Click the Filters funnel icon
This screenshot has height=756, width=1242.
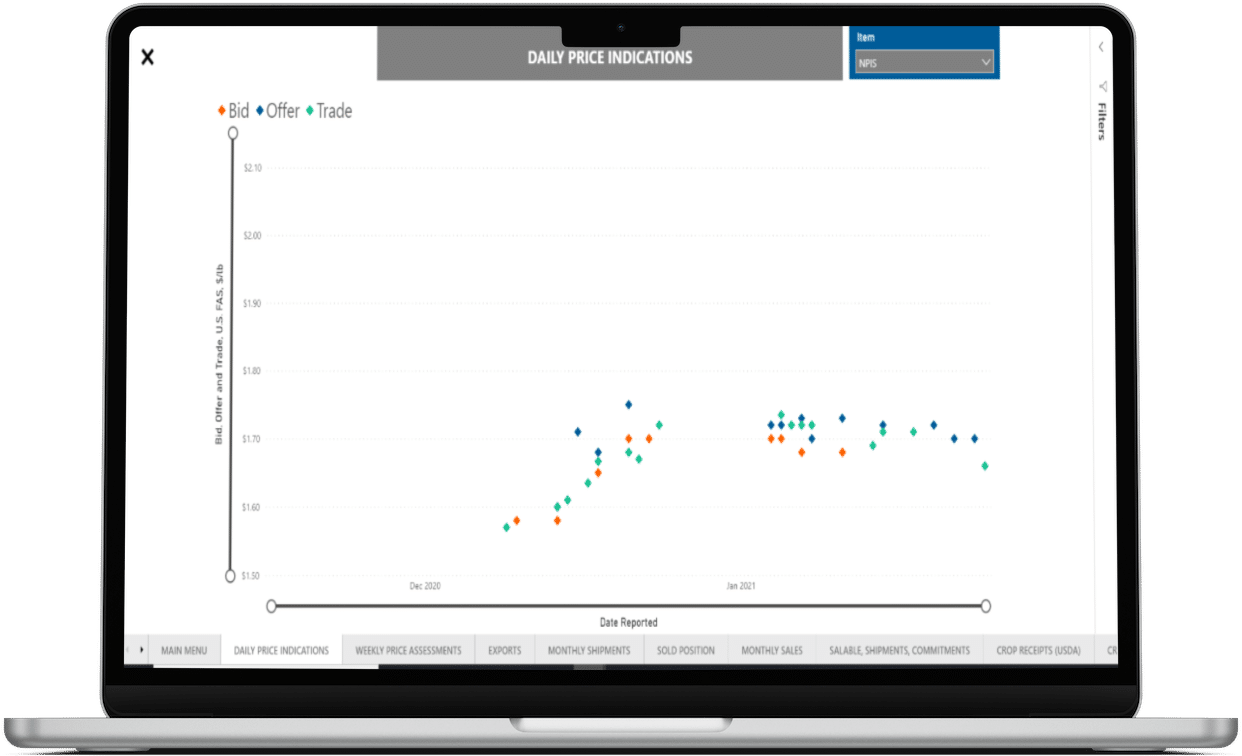[1102, 86]
